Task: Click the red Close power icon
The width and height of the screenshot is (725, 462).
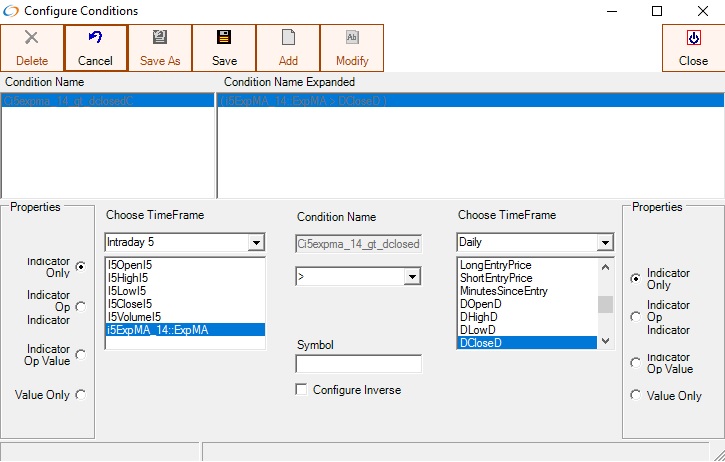Action: tap(693, 38)
